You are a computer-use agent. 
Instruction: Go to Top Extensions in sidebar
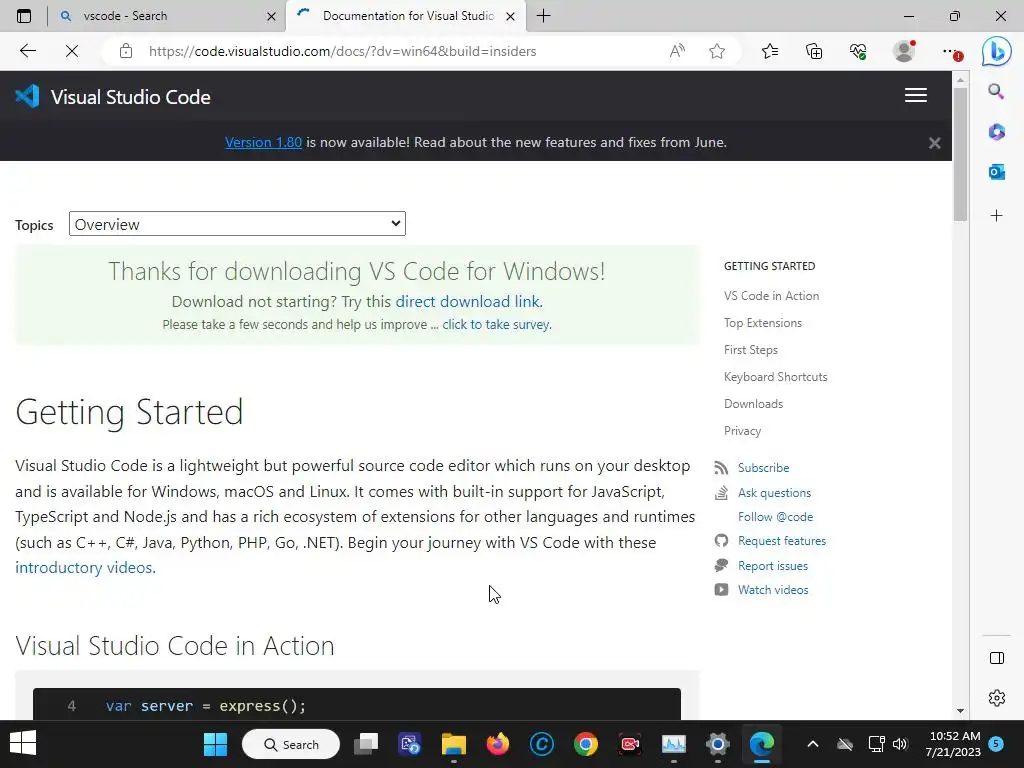pyautogui.click(x=762, y=323)
